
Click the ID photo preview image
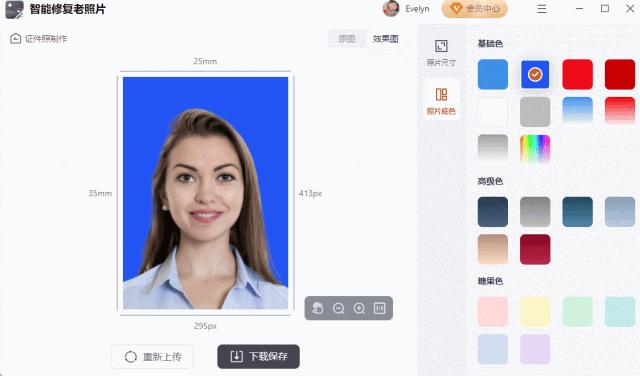click(205, 193)
